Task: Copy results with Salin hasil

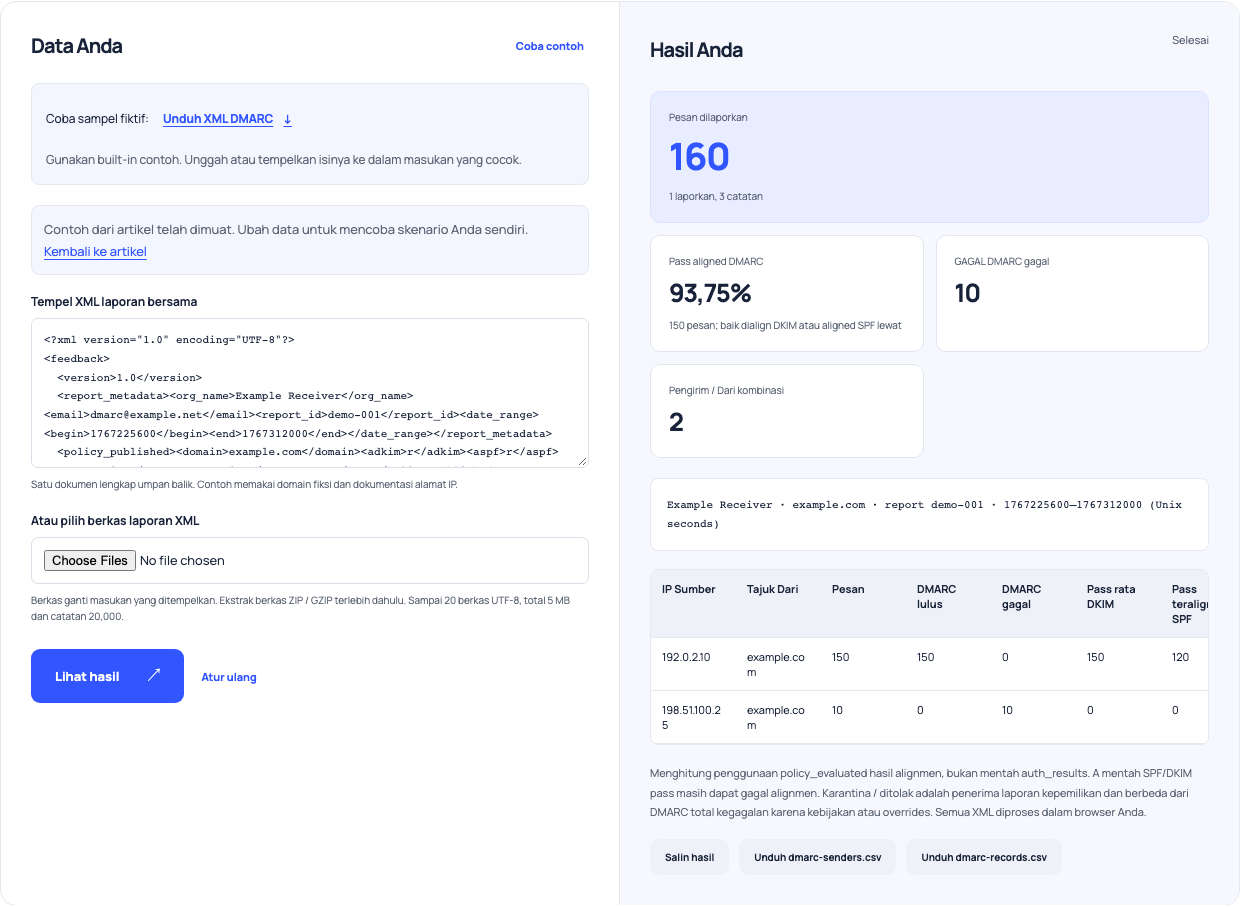Action: 690,857
